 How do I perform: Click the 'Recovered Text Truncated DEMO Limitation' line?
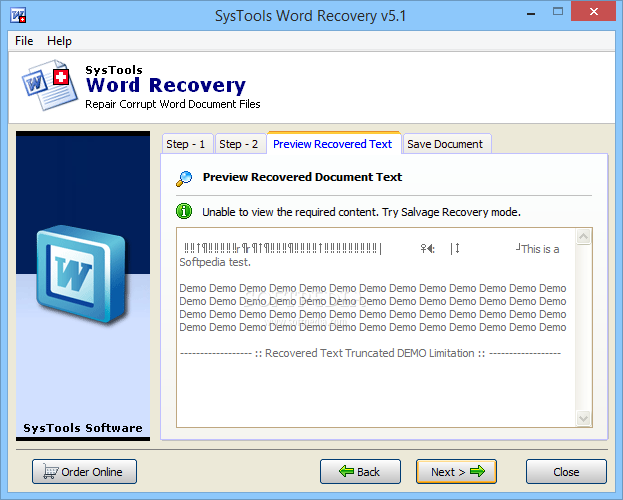point(370,353)
